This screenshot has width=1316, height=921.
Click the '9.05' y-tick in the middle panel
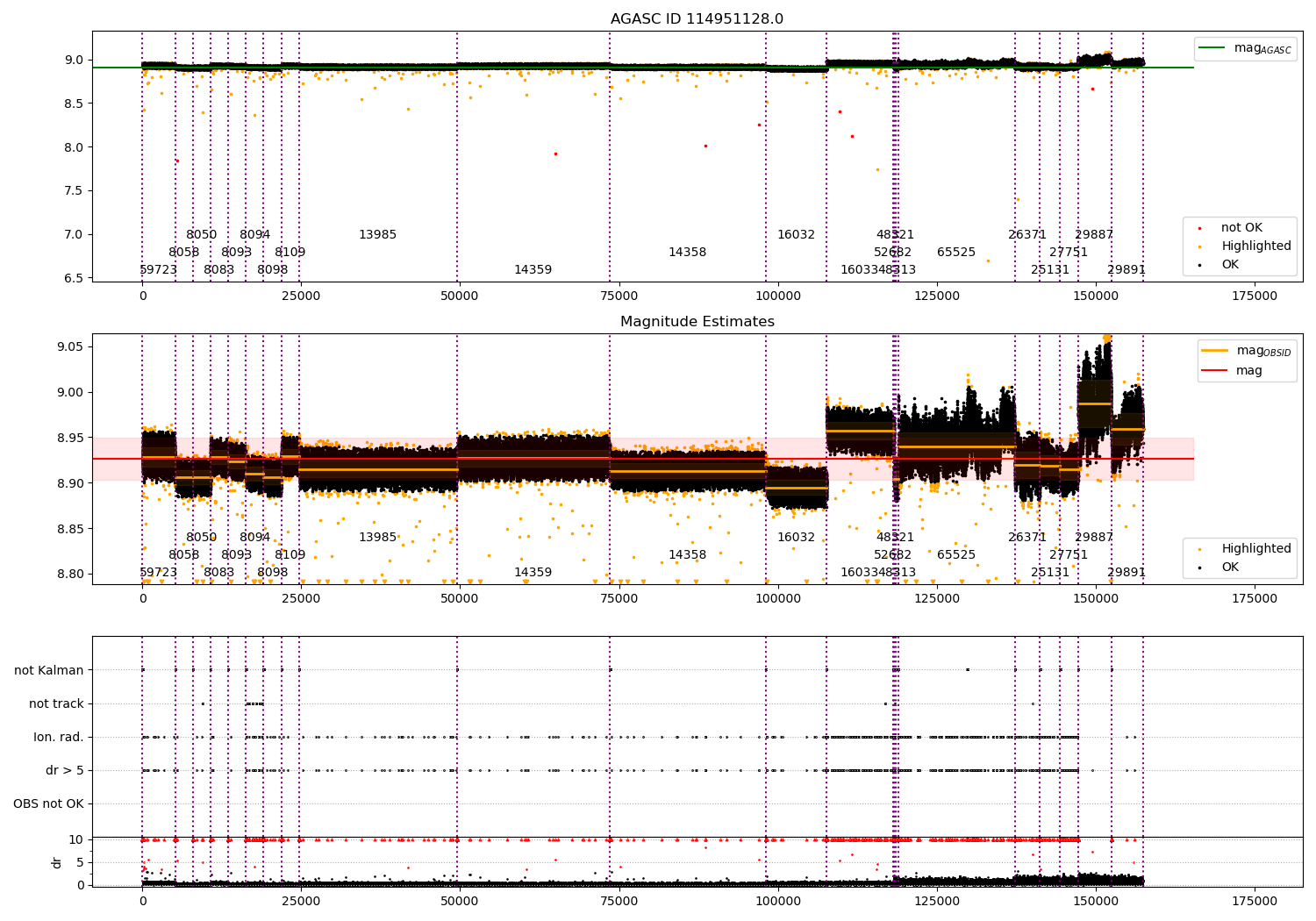coord(71,346)
